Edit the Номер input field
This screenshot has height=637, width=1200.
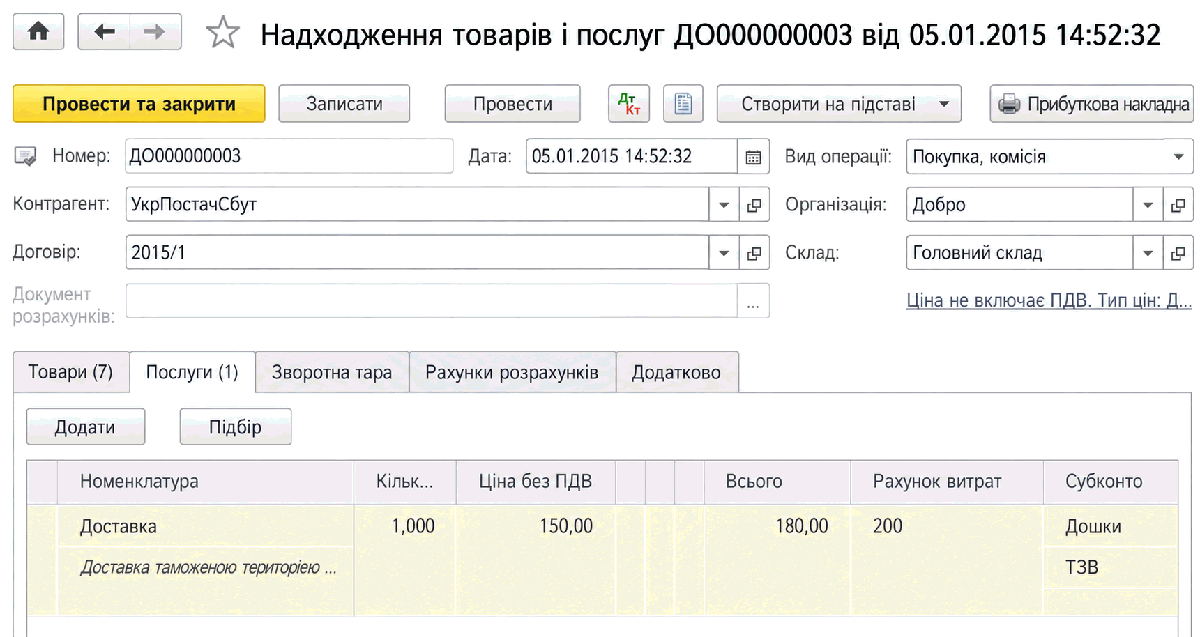point(289,156)
